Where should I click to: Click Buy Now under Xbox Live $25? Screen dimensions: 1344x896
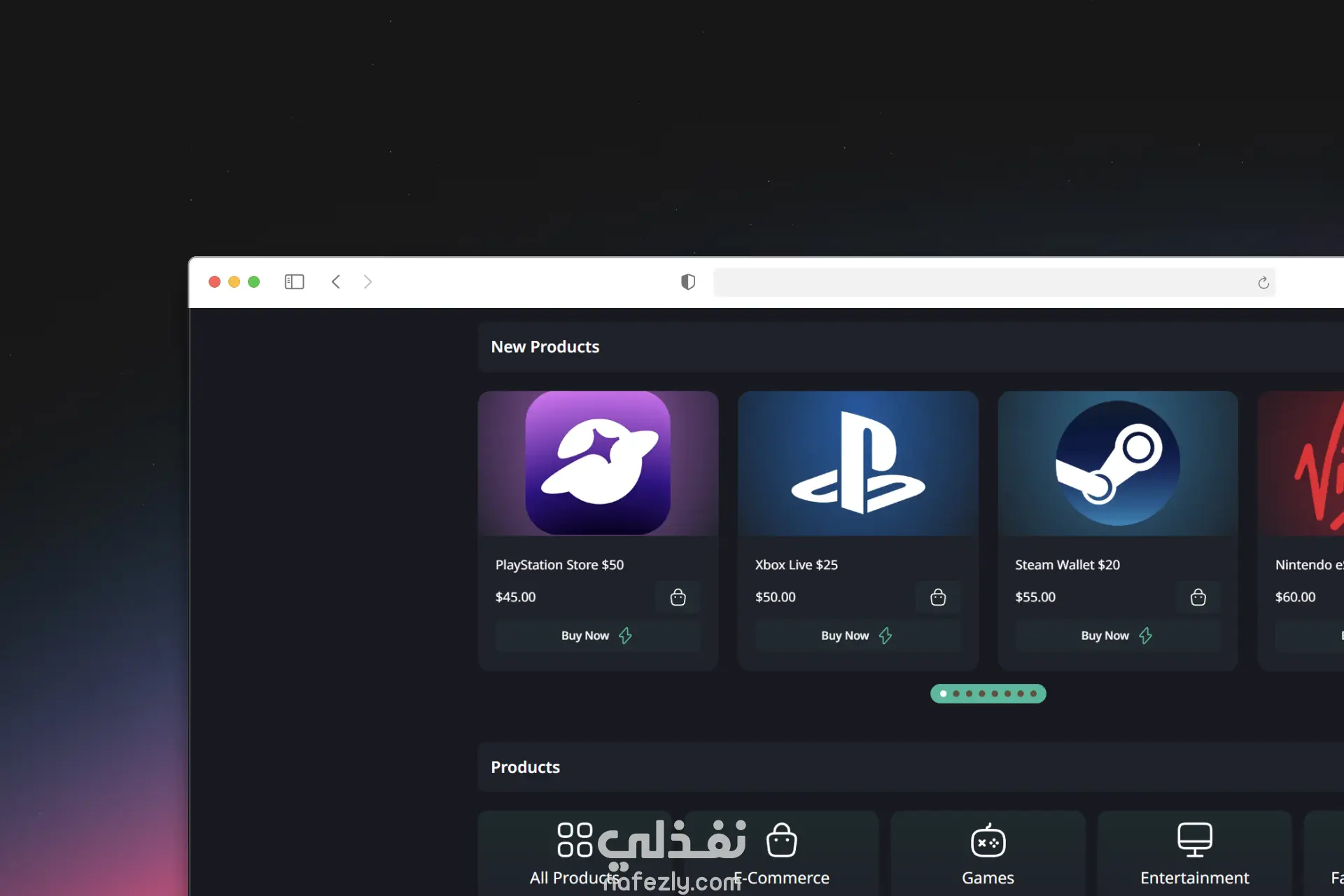coord(857,636)
